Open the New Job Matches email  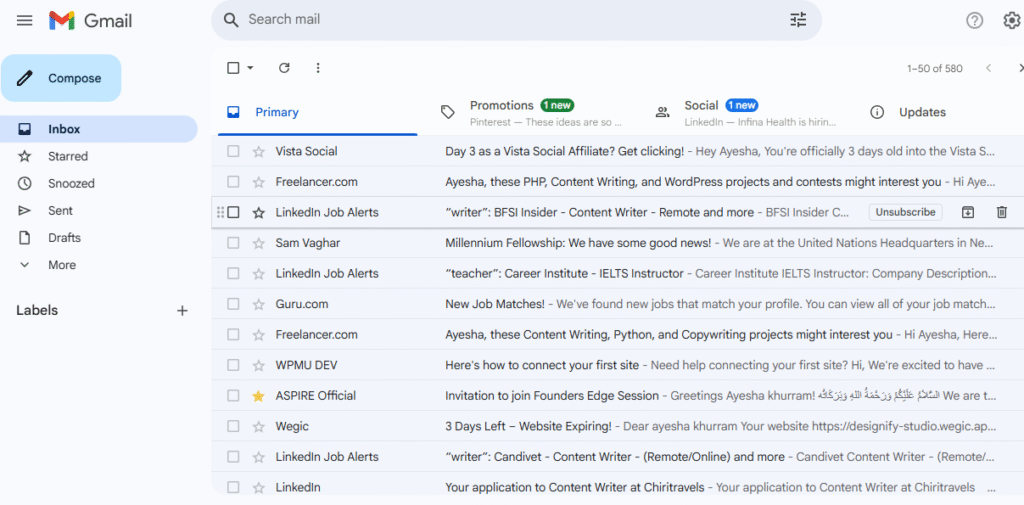point(618,304)
